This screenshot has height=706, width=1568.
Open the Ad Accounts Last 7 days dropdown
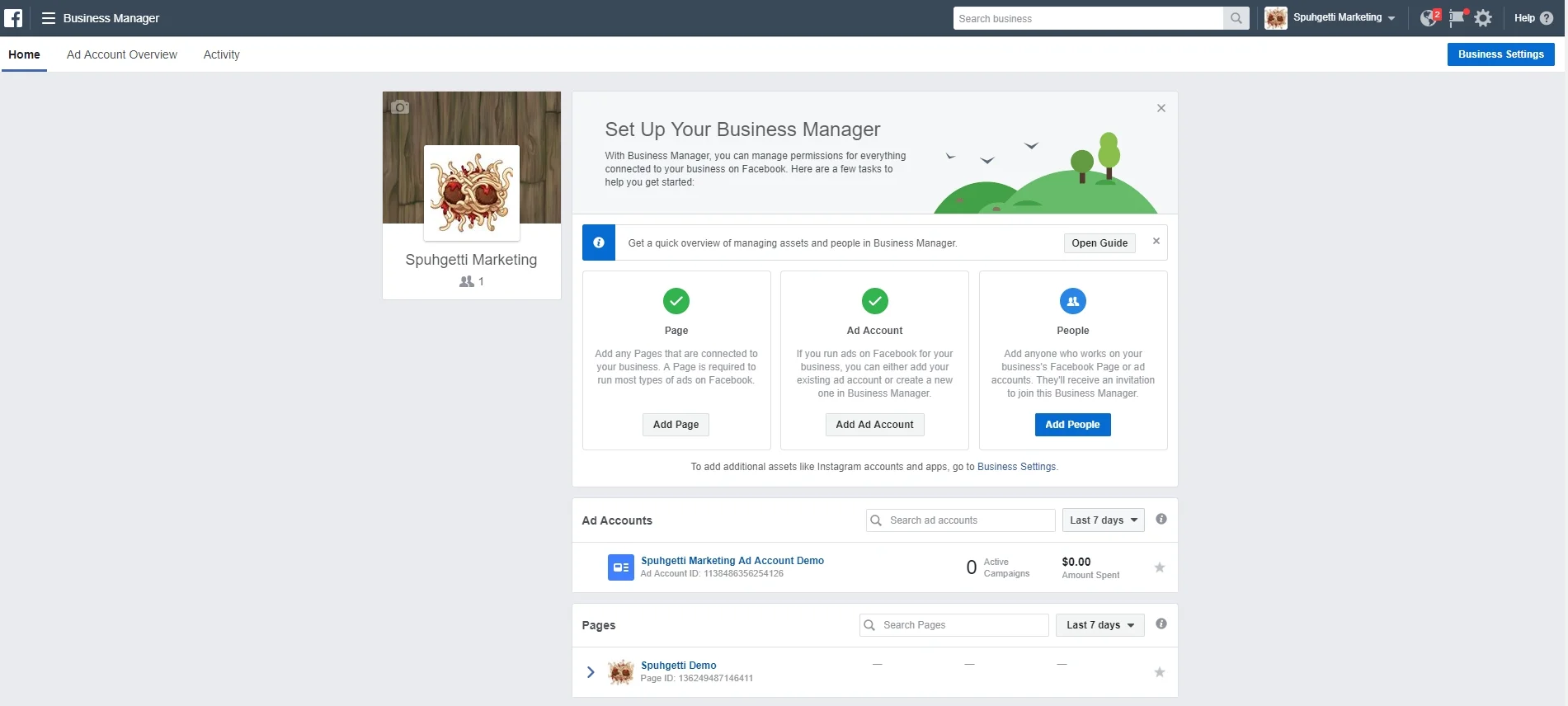pyautogui.click(x=1104, y=520)
